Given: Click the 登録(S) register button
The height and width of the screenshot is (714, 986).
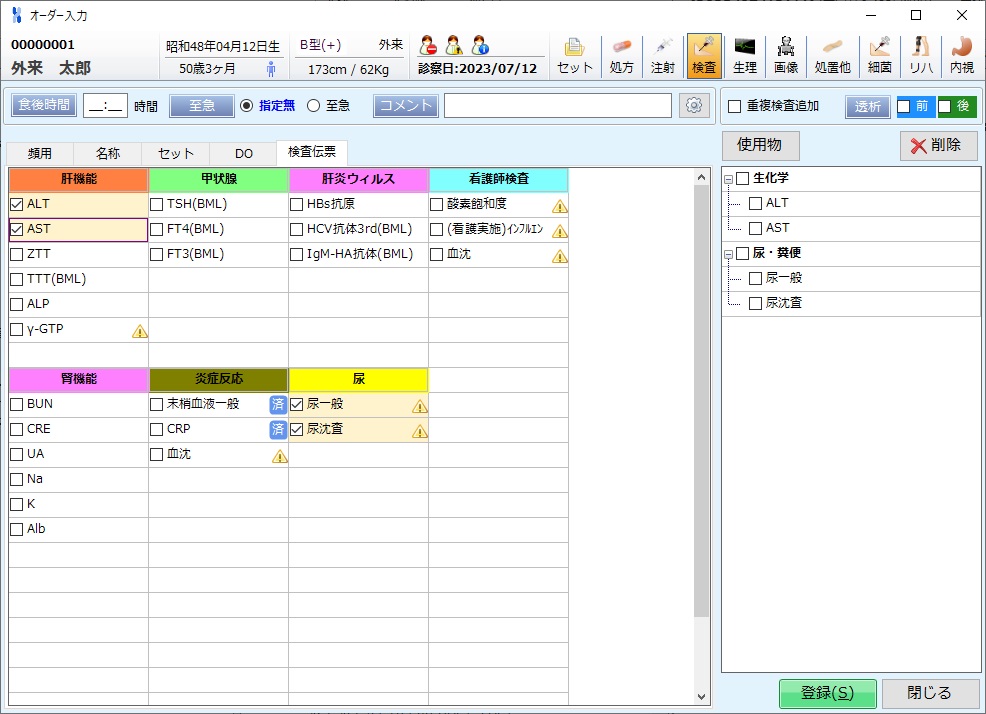Looking at the screenshot, I should click(827, 693).
